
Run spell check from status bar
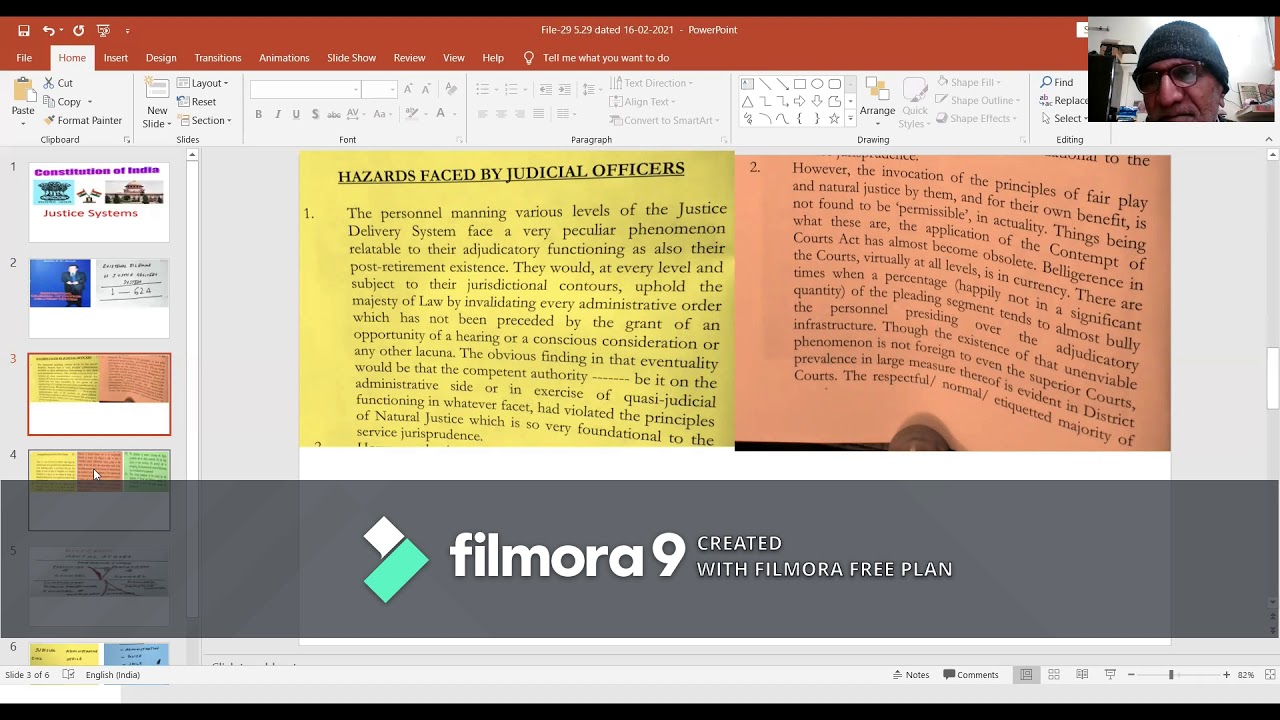pyautogui.click(x=68, y=675)
